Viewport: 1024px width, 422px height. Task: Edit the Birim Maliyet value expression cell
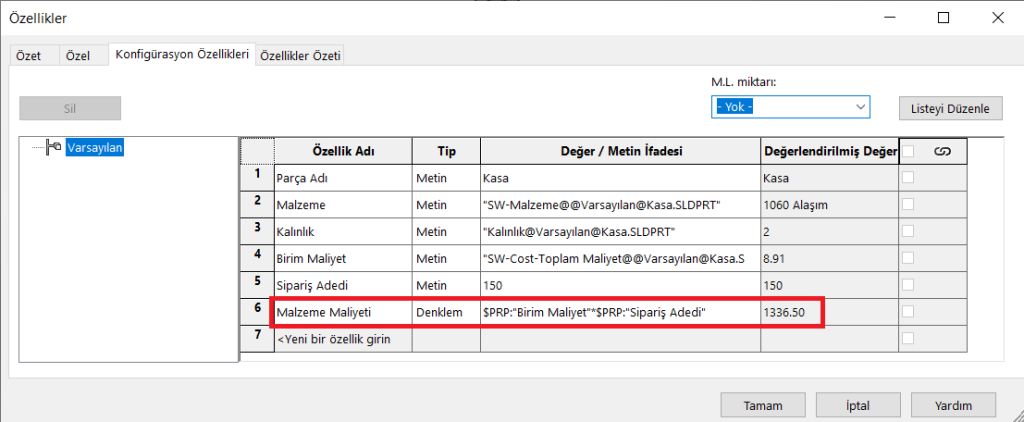[x=619, y=258]
